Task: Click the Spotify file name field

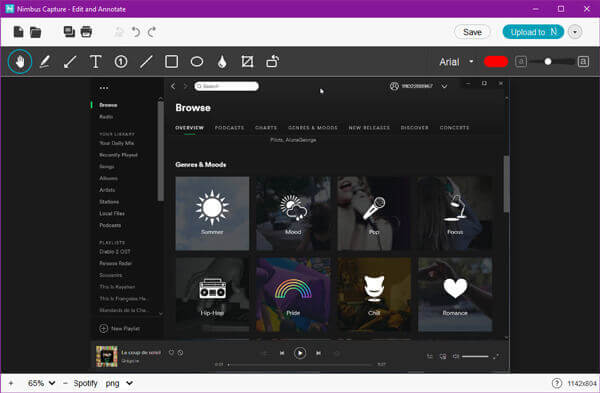Action: coord(86,383)
